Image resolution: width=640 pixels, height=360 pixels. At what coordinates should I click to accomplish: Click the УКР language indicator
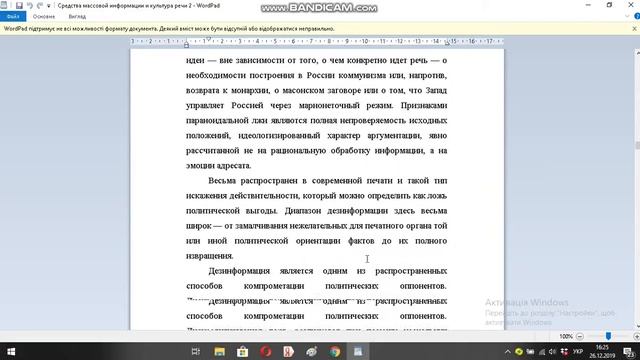(578, 351)
